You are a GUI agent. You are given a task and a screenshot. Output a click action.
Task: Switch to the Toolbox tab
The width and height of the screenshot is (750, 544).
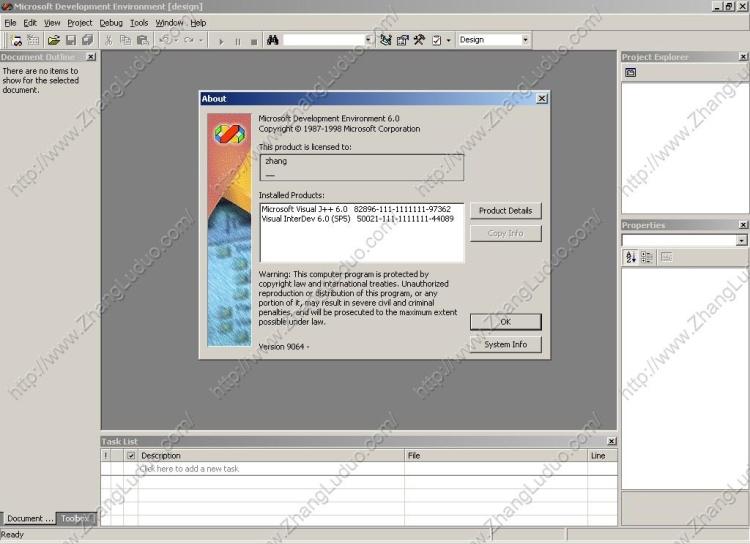(x=77, y=519)
